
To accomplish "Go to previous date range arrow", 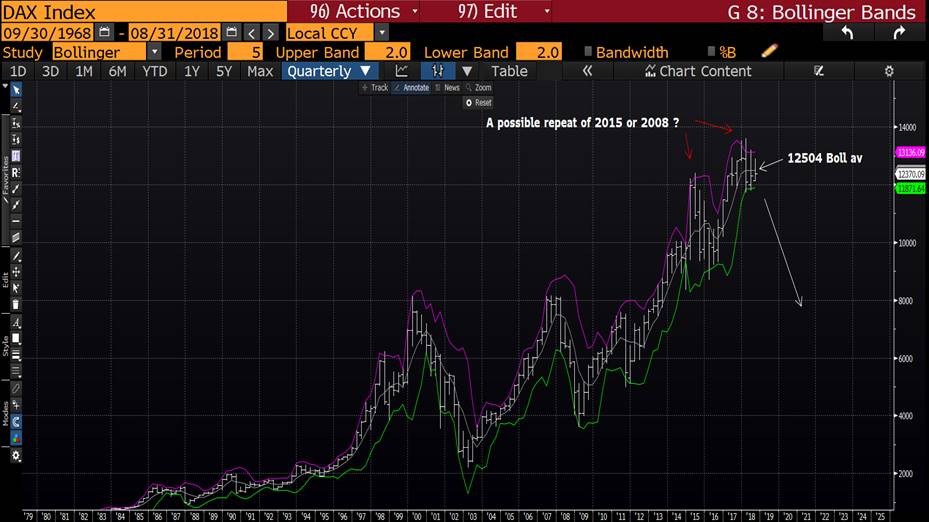I will tap(252, 33).
